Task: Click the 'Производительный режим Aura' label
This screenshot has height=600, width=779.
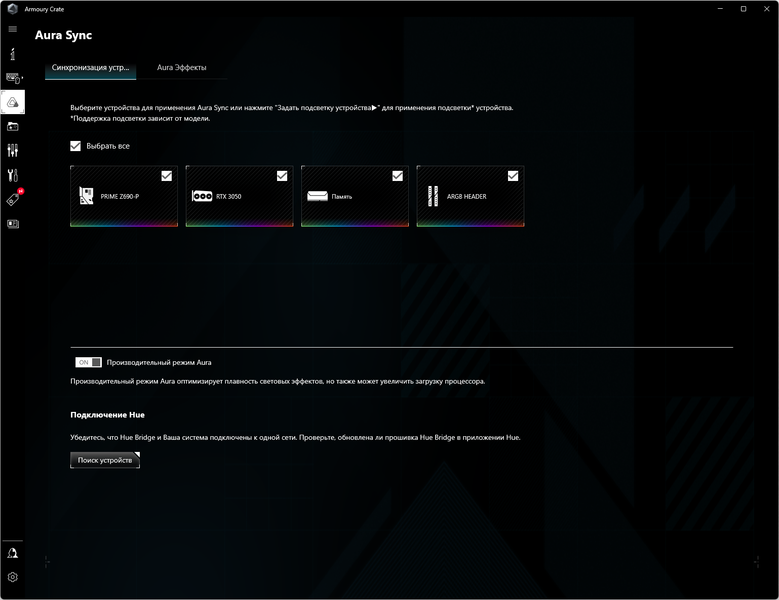Action: (159, 363)
